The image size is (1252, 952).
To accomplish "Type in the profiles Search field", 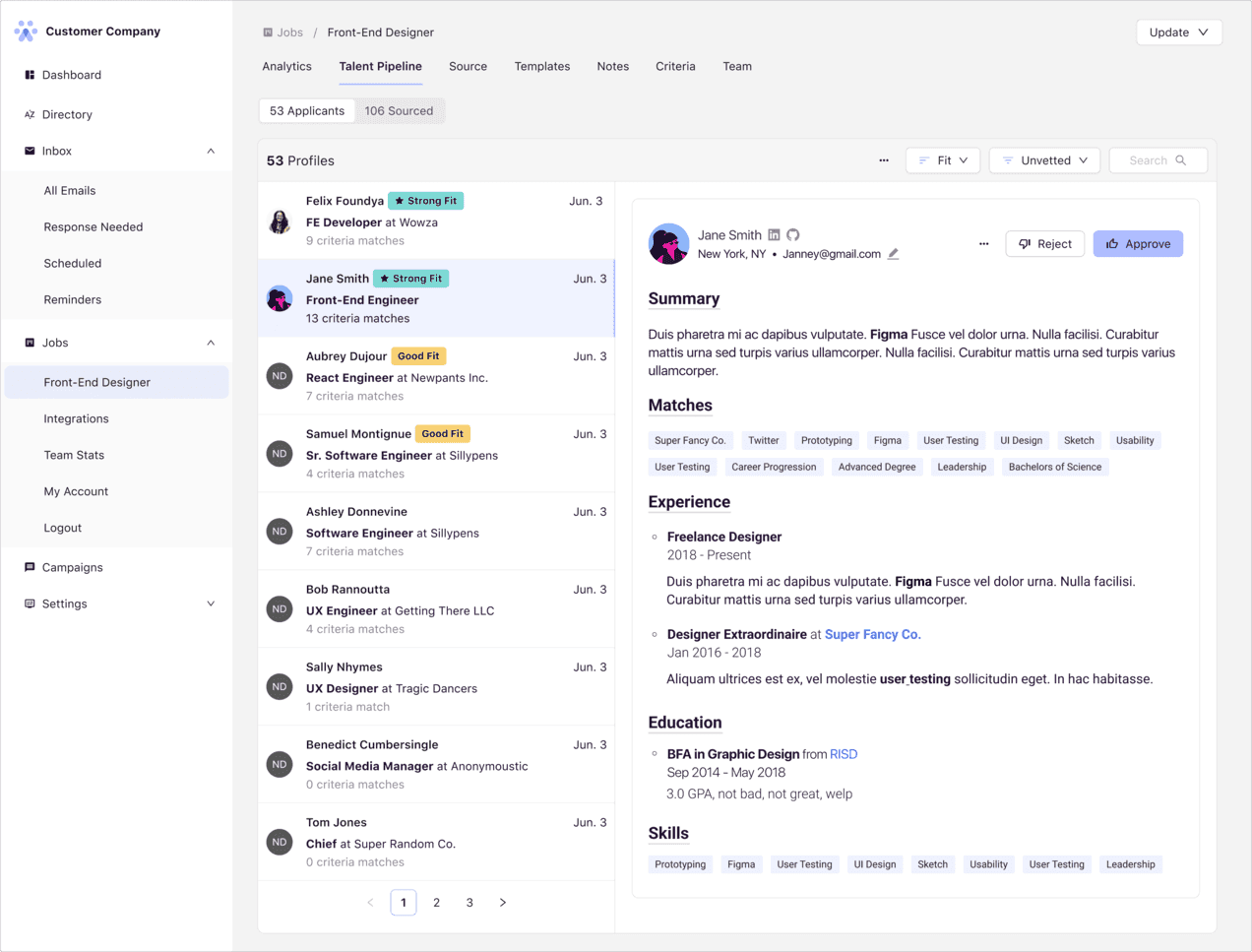I will [x=1158, y=159].
